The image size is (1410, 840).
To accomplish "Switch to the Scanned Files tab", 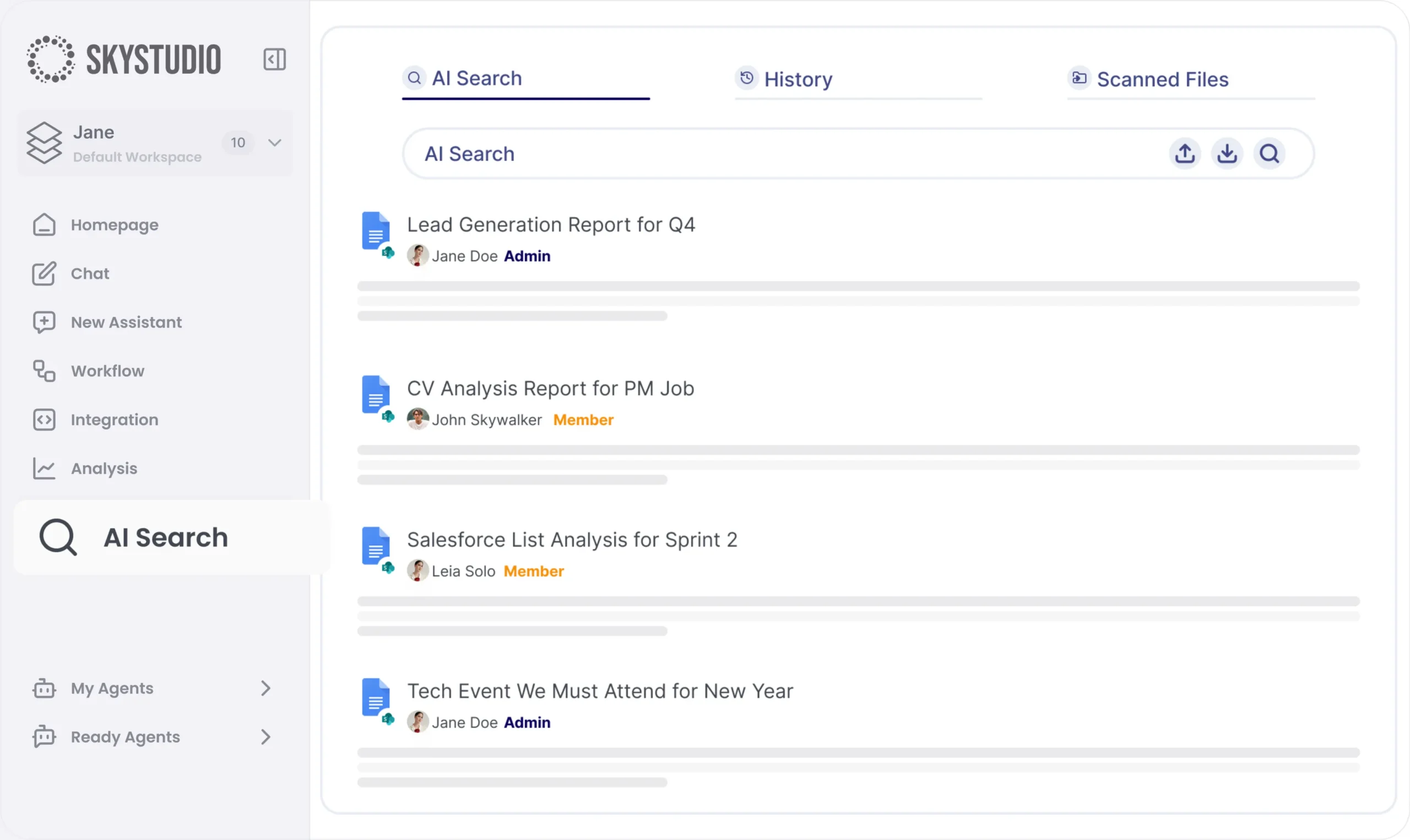I will tap(1162, 79).
